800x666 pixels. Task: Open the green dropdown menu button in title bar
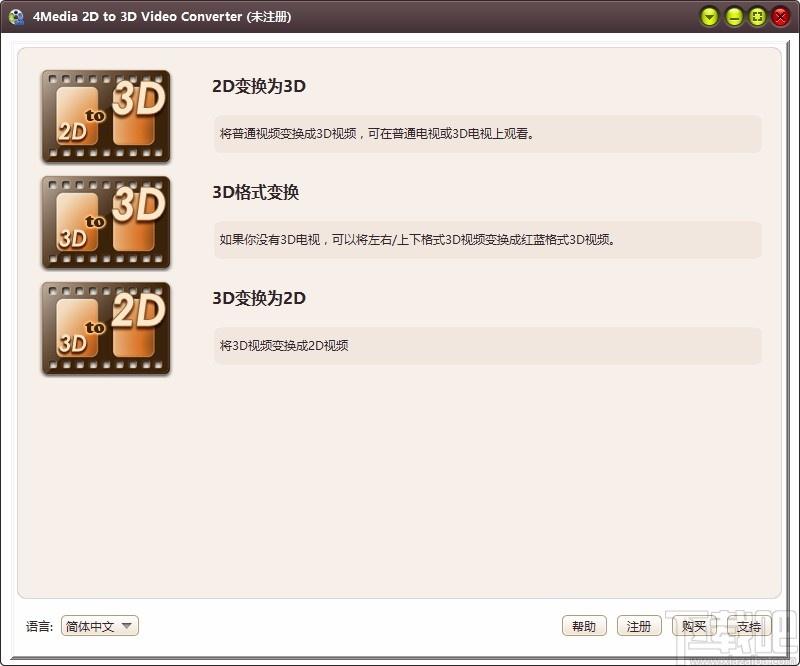point(709,17)
